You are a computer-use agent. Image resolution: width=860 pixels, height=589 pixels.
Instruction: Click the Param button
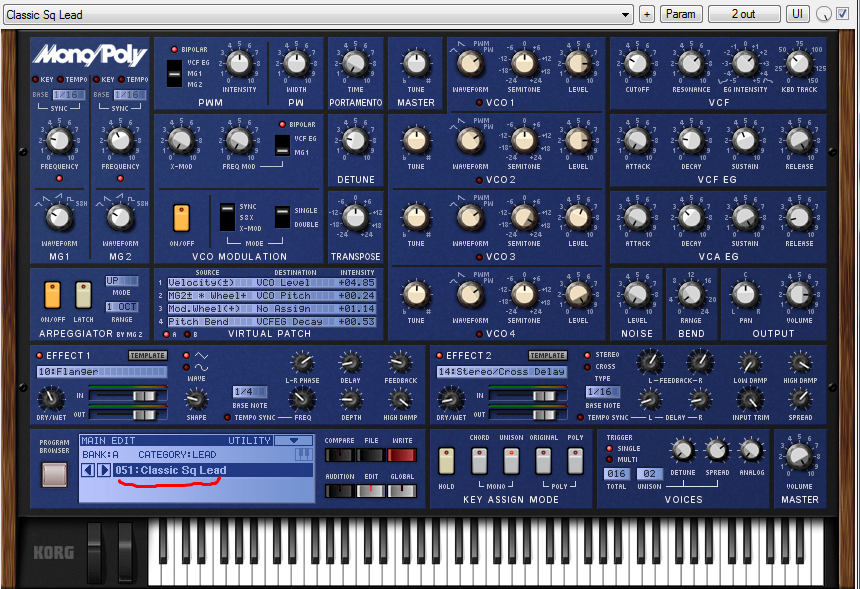click(x=681, y=14)
